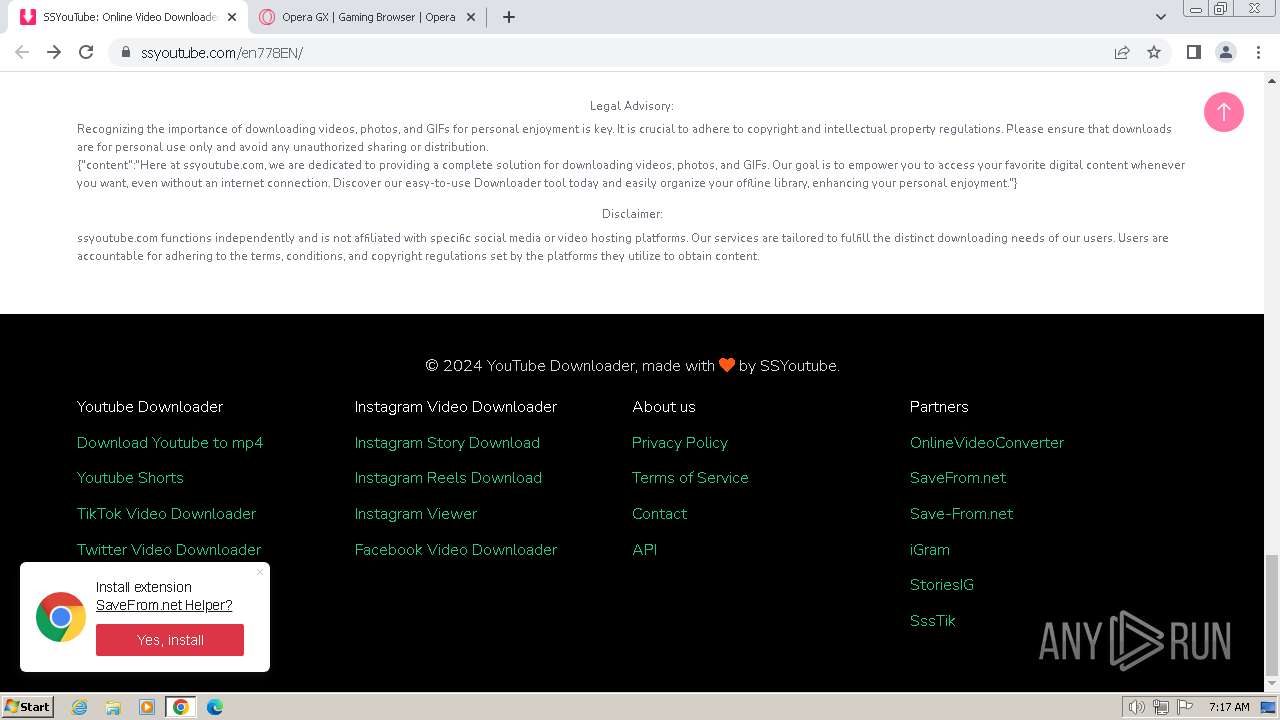Go forward to the next page
This screenshot has height=720, width=1280.
click(x=54, y=52)
